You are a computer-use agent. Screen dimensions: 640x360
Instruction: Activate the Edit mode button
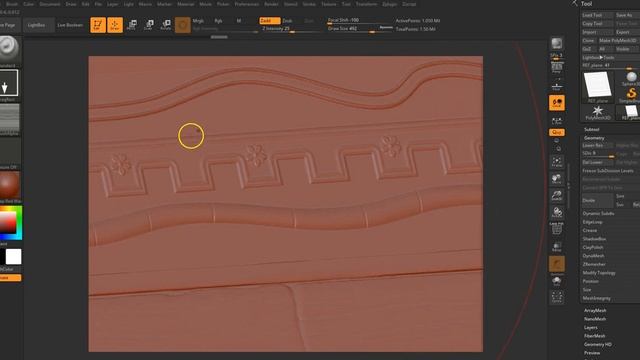tap(98, 24)
